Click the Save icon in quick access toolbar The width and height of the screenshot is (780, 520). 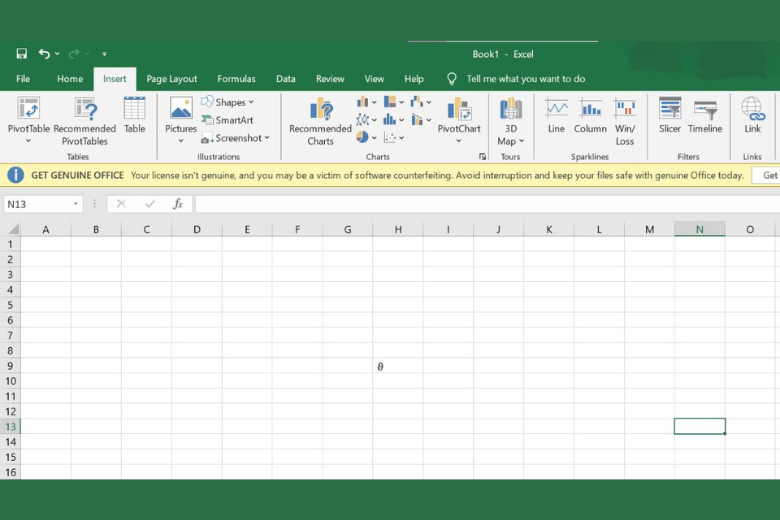pos(21,54)
